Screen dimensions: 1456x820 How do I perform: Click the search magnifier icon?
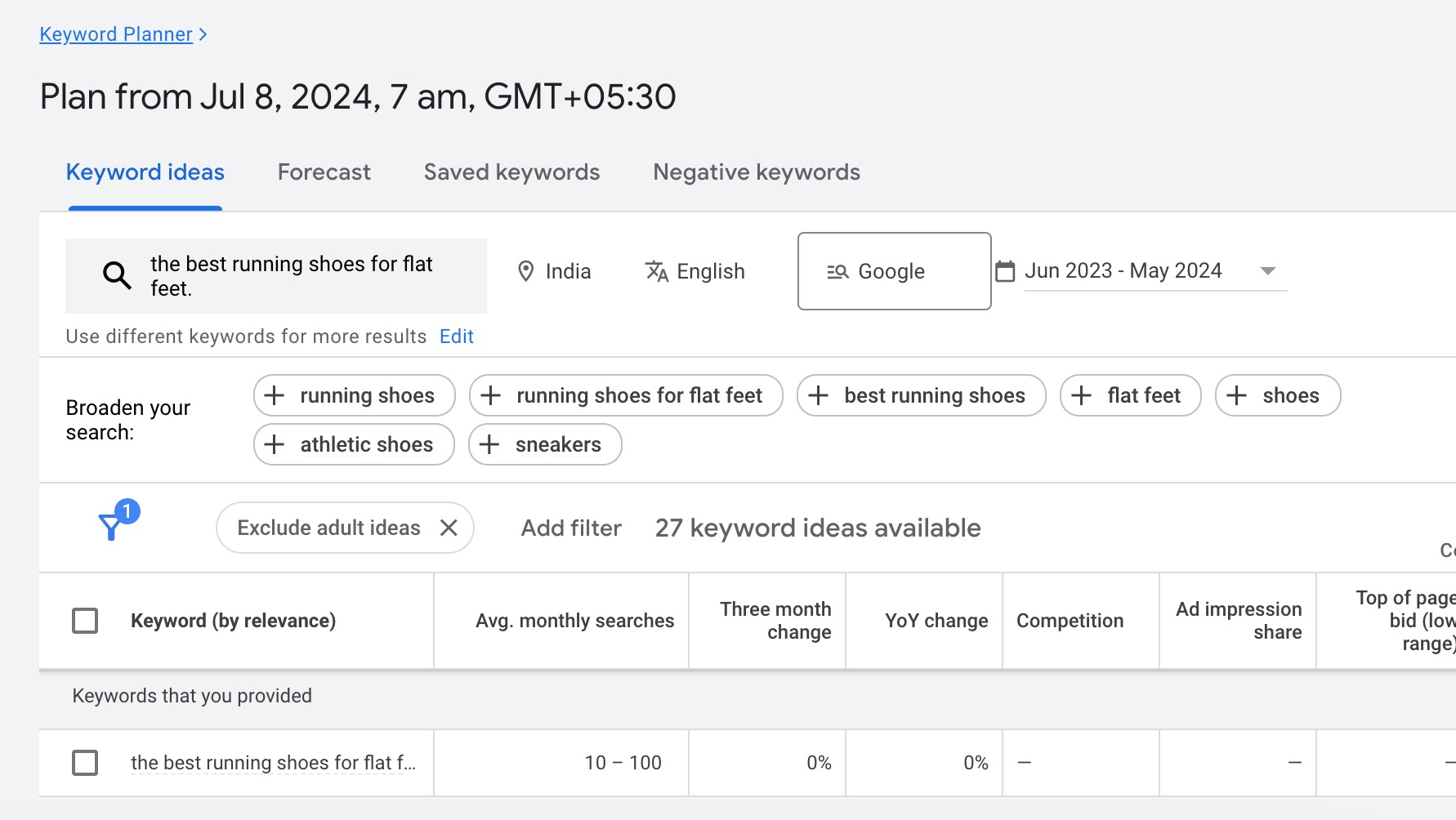click(x=117, y=275)
